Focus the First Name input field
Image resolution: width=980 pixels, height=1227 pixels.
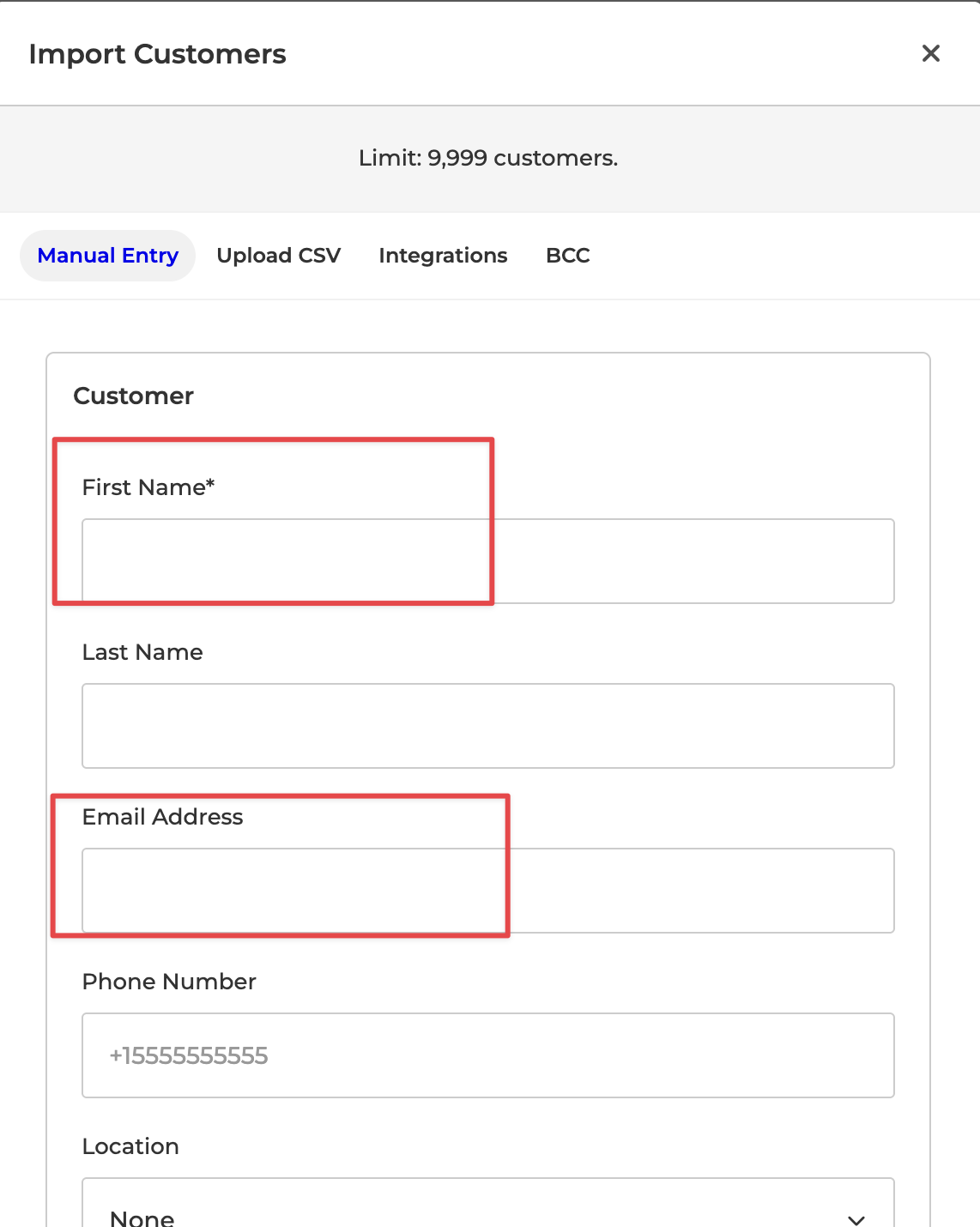click(x=487, y=561)
